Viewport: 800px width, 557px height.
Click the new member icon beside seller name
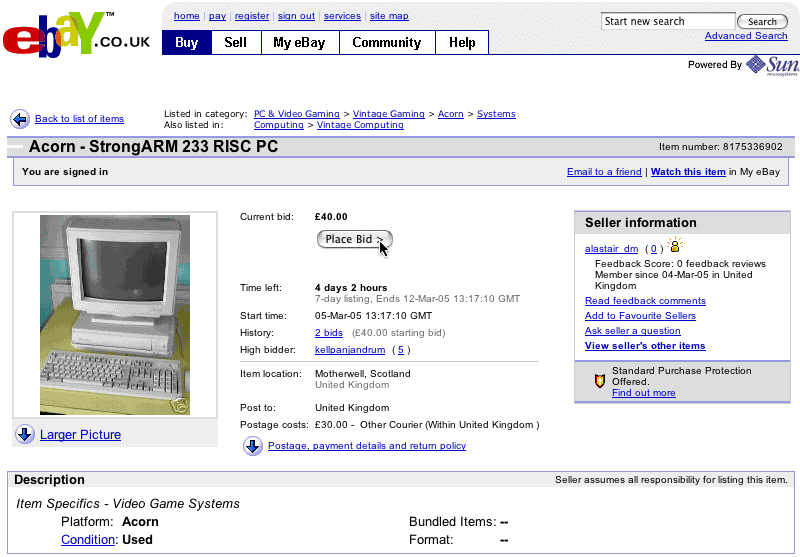point(676,246)
